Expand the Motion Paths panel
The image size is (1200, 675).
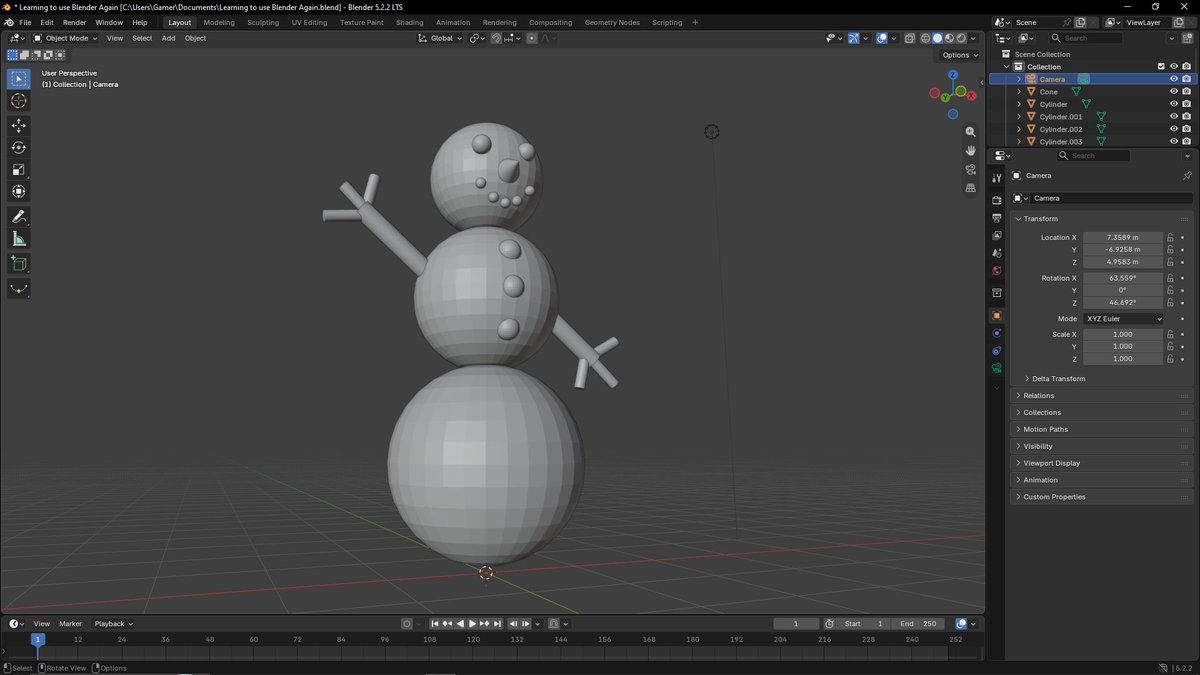click(x=1045, y=429)
